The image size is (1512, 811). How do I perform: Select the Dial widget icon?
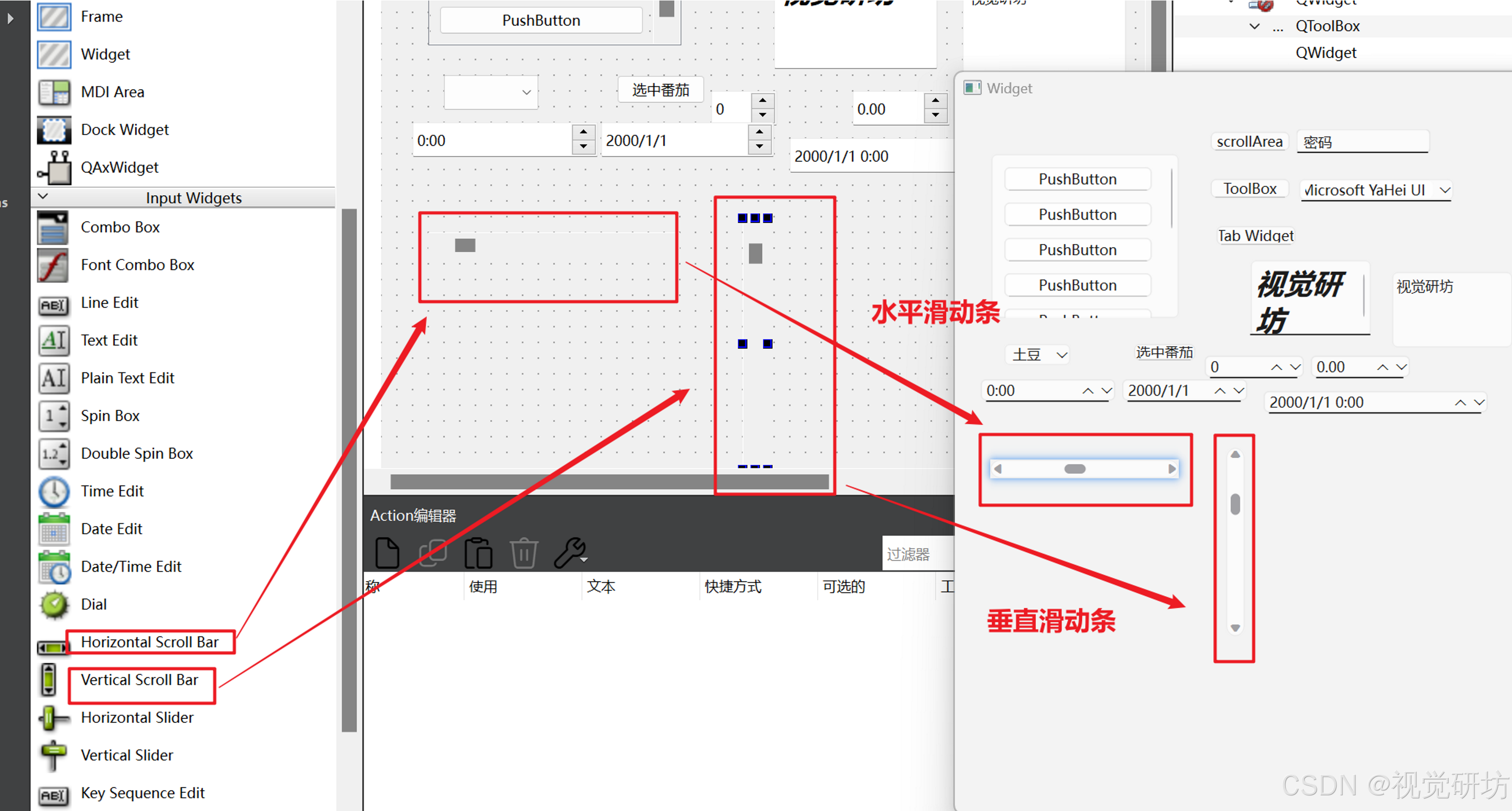[x=54, y=605]
